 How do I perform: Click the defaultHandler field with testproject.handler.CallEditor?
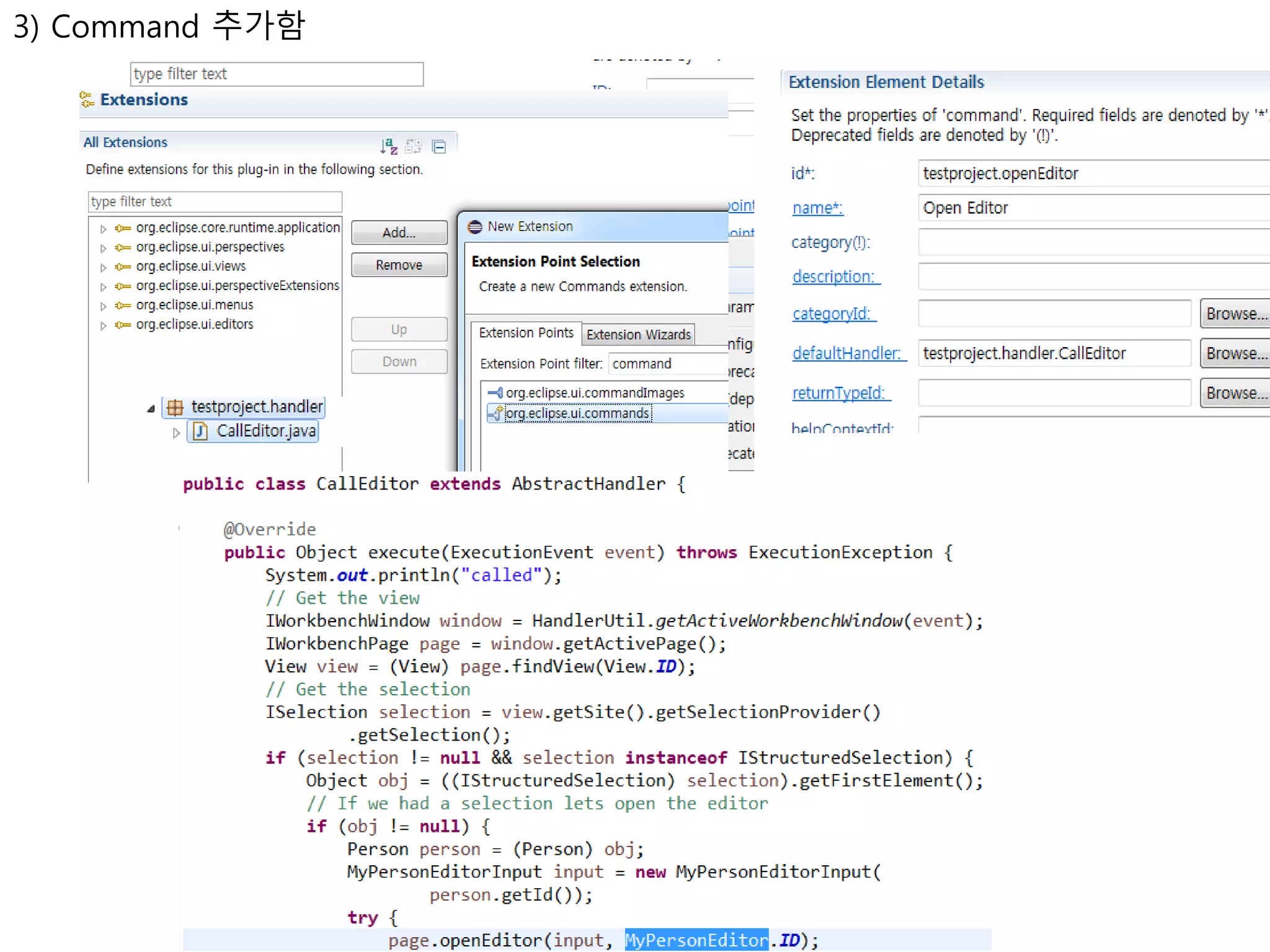tap(1055, 353)
